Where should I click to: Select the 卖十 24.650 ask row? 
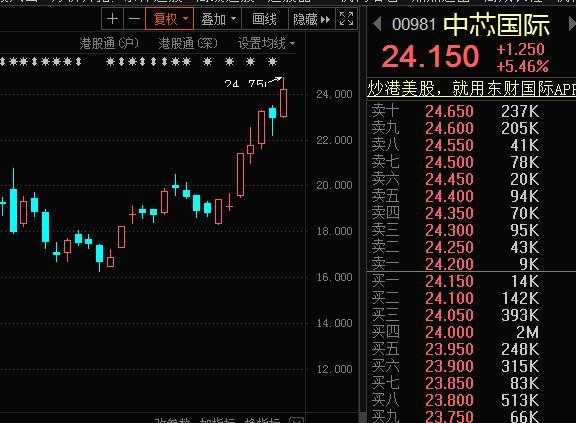[456, 111]
